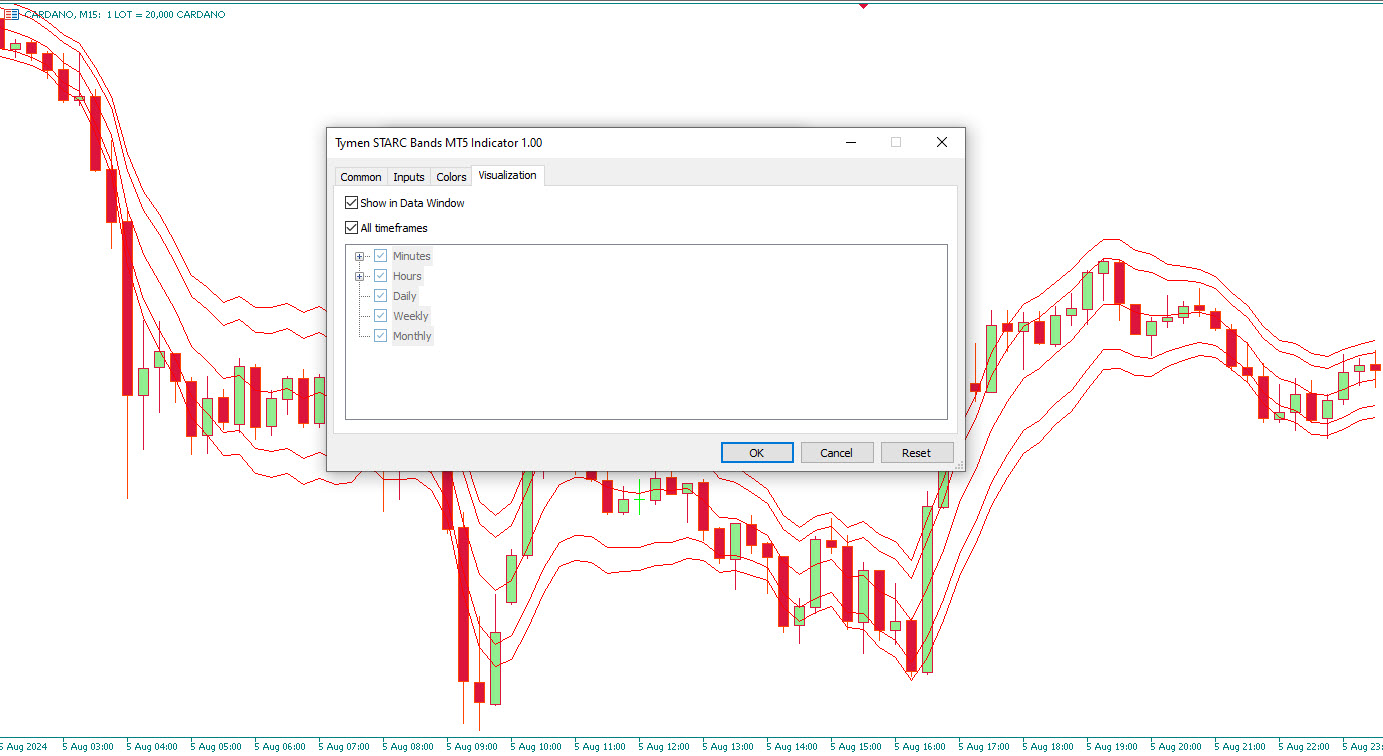Confirm the dialog with OK

click(757, 453)
